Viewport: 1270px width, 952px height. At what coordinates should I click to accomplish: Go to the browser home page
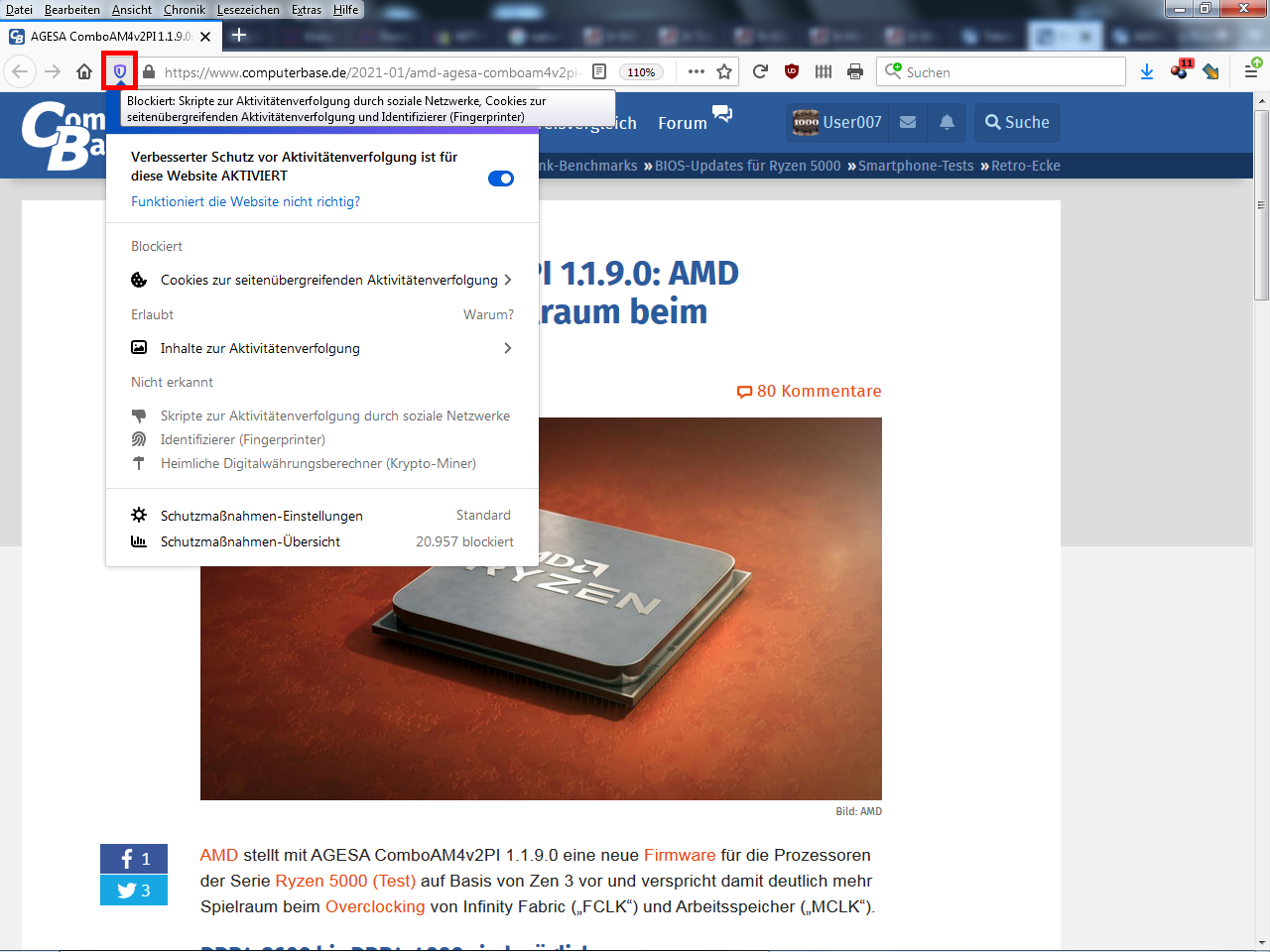[83, 71]
